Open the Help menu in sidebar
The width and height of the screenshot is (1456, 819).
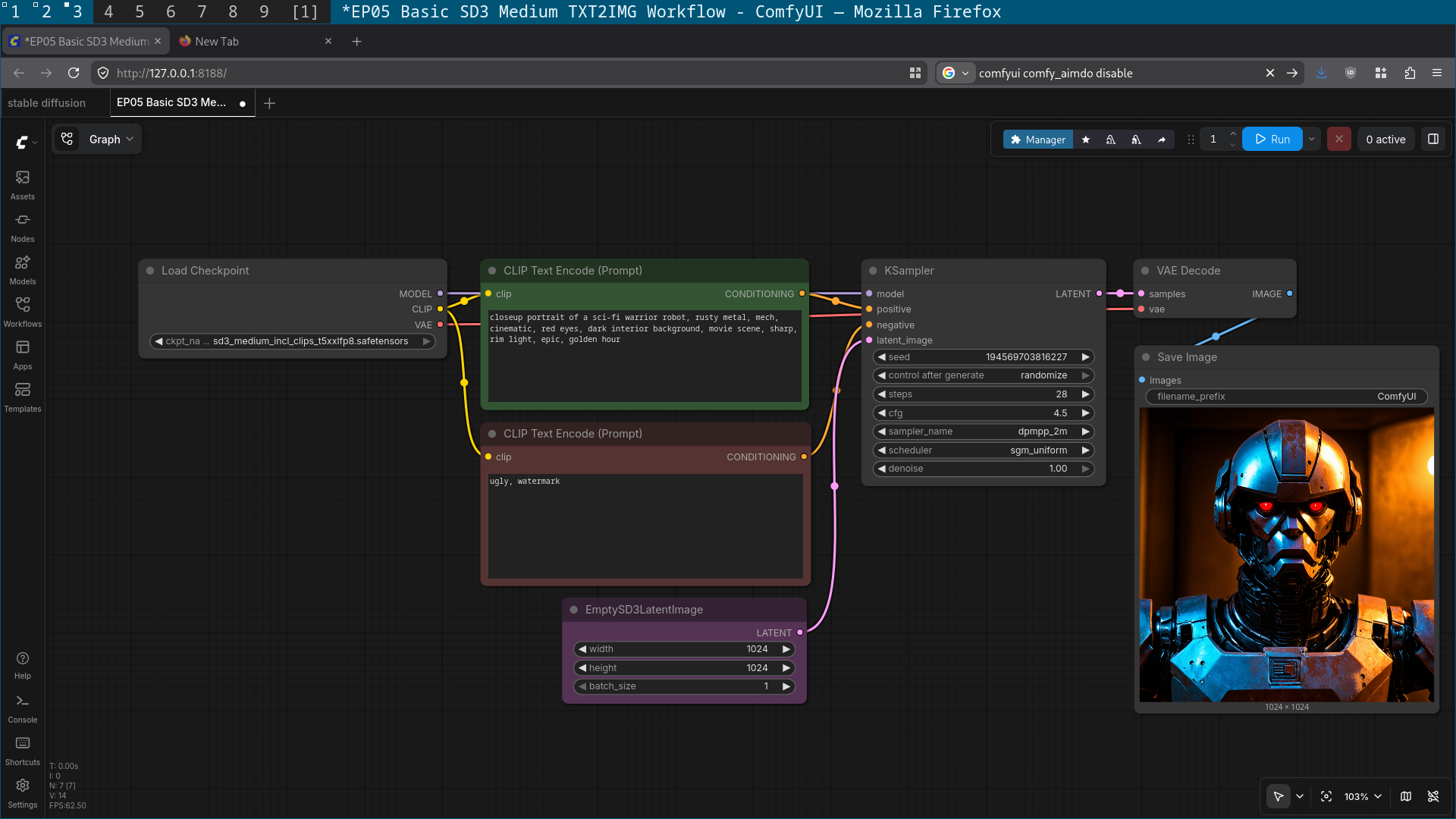(x=23, y=665)
